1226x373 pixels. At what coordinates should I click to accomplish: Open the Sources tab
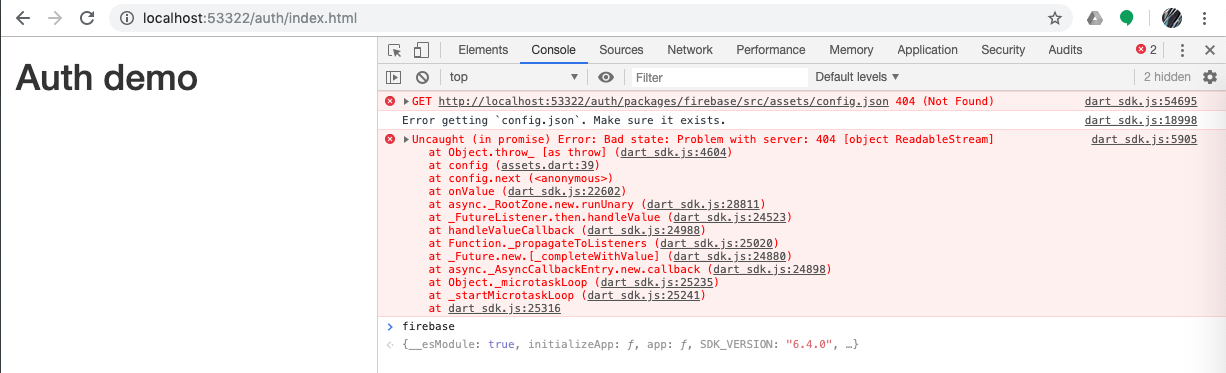tap(621, 50)
